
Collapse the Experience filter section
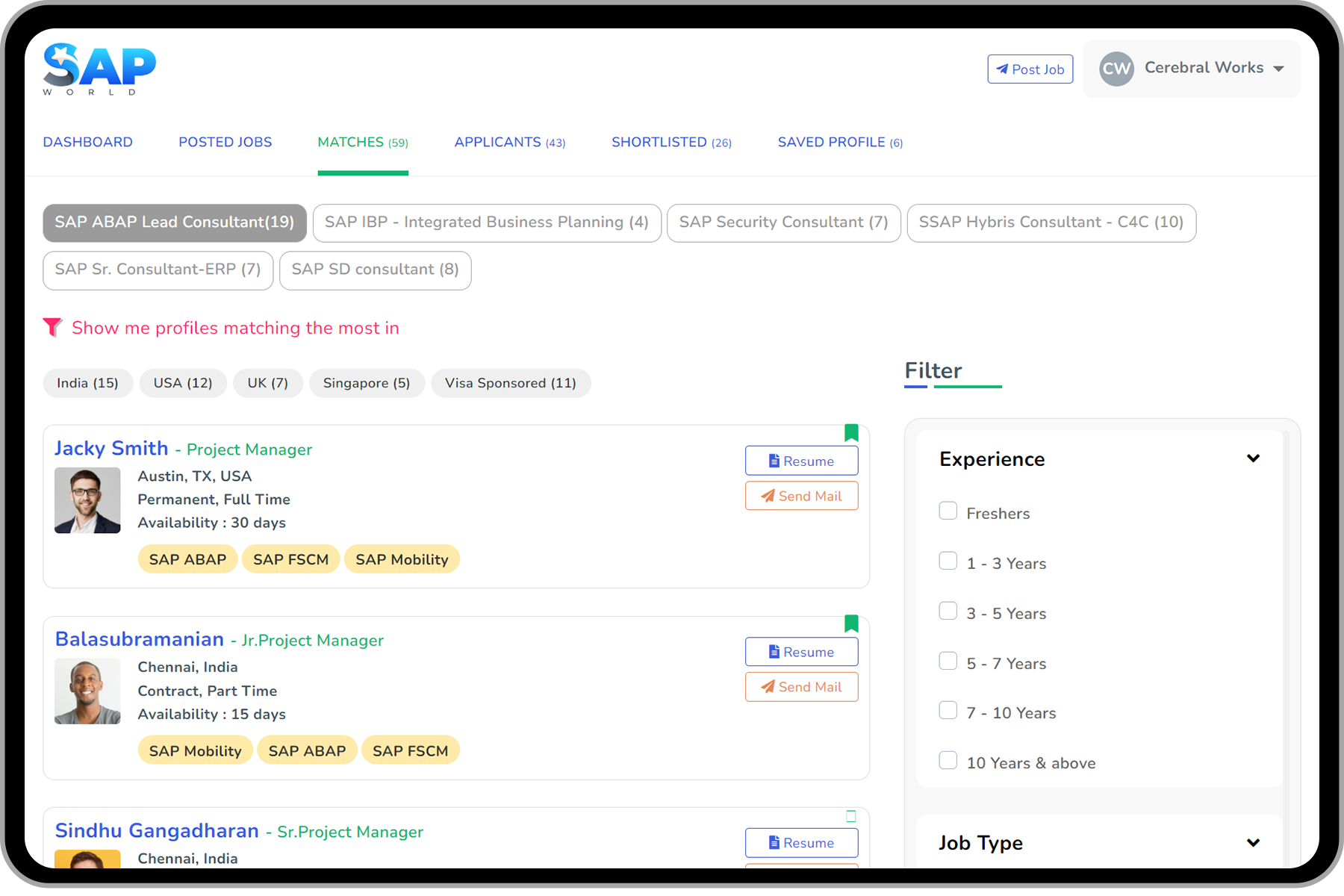click(1253, 458)
